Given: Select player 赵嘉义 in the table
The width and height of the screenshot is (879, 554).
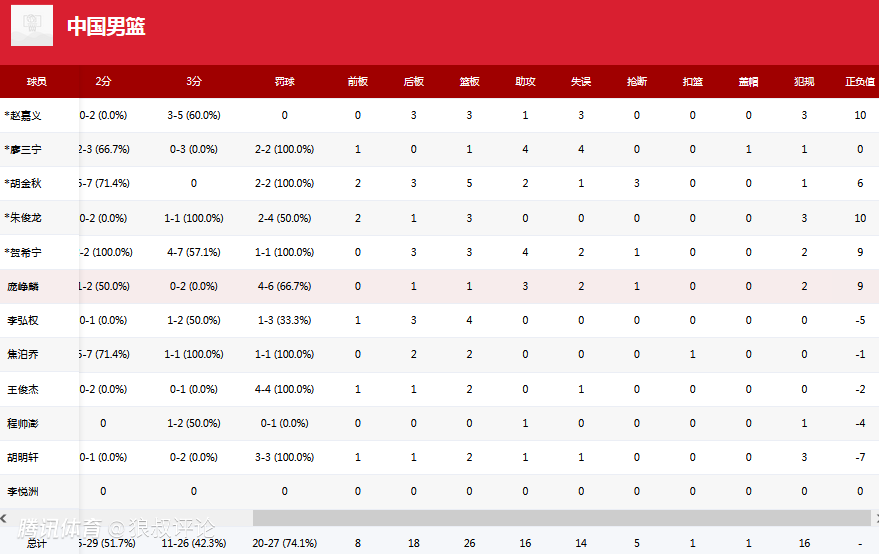Looking at the screenshot, I should click(23, 116).
